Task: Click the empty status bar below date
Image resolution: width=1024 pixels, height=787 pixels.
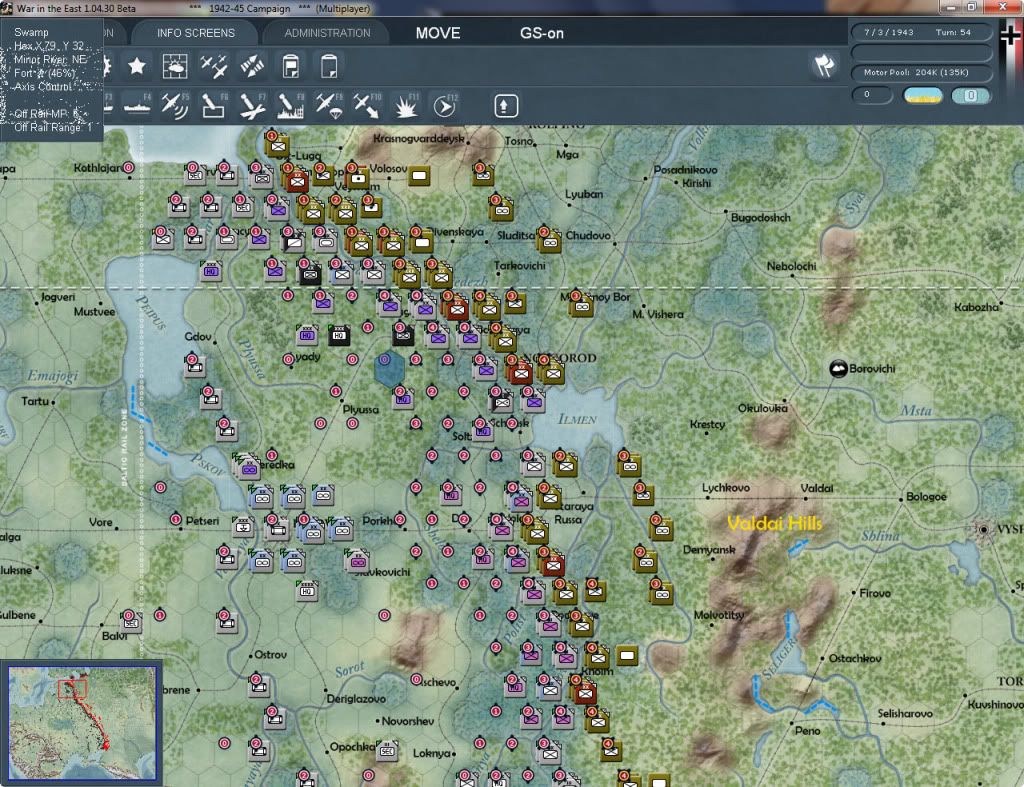Action: tap(921, 52)
